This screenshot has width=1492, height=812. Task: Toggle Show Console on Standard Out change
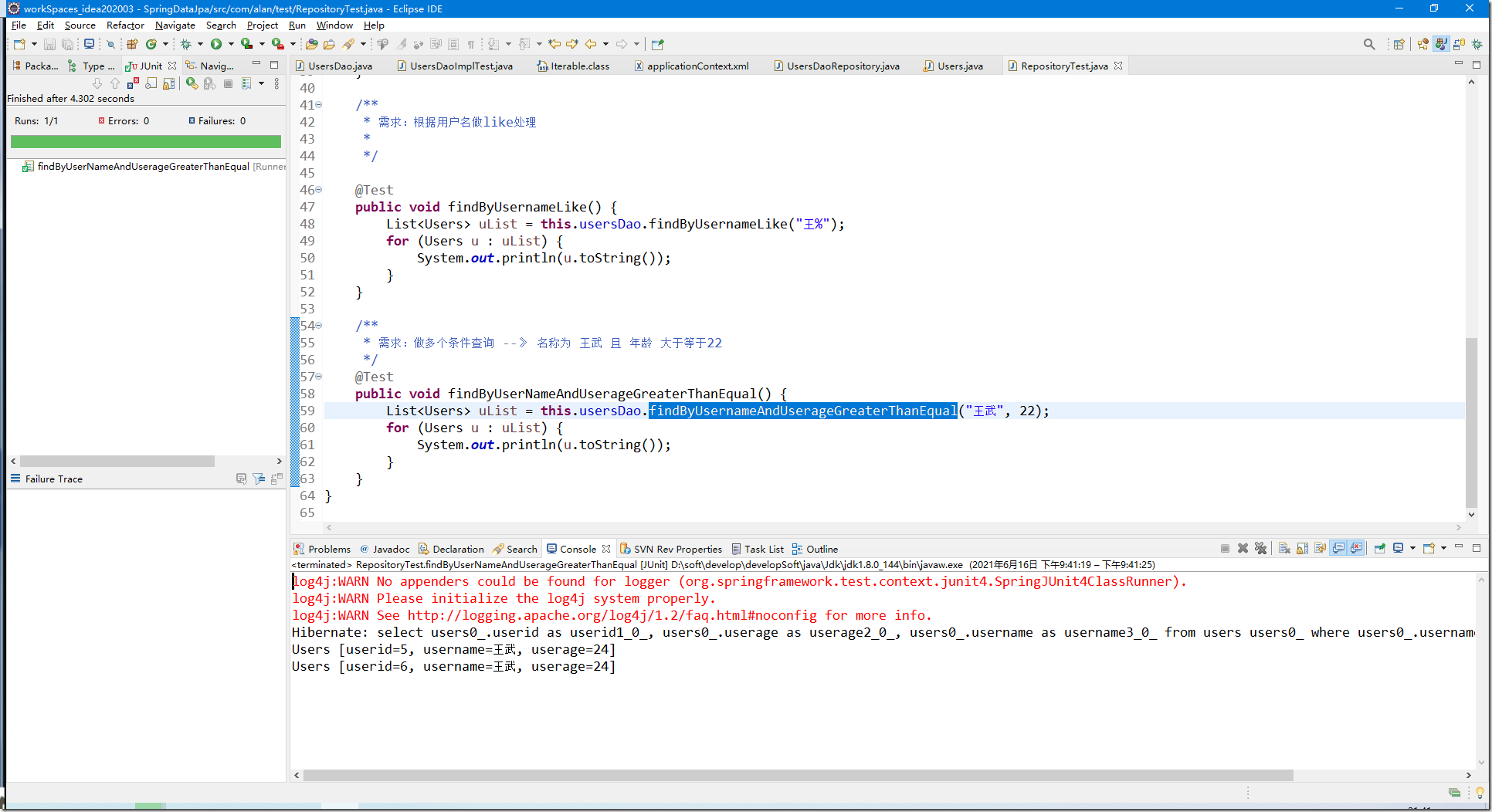[1338, 549]
